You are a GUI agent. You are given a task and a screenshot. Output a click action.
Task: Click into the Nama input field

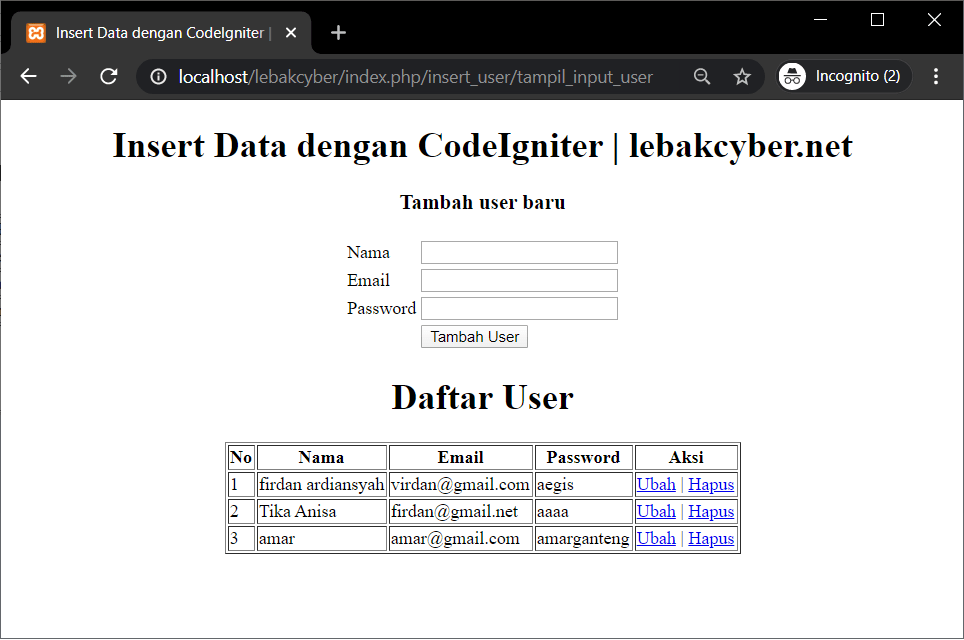[519, 253]
